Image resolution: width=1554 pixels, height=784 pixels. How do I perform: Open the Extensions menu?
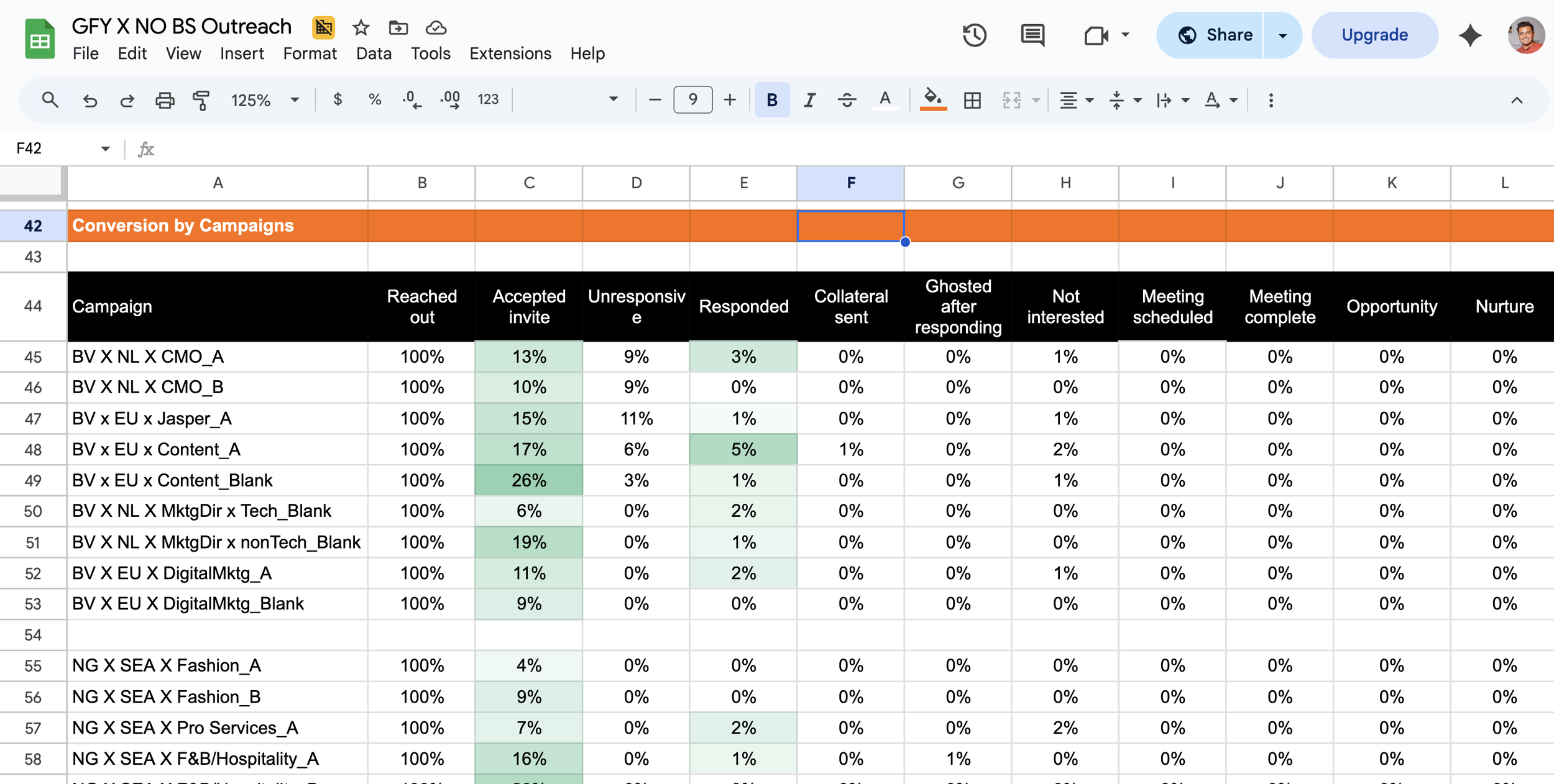pyautogui.click(x=510, y=54)
